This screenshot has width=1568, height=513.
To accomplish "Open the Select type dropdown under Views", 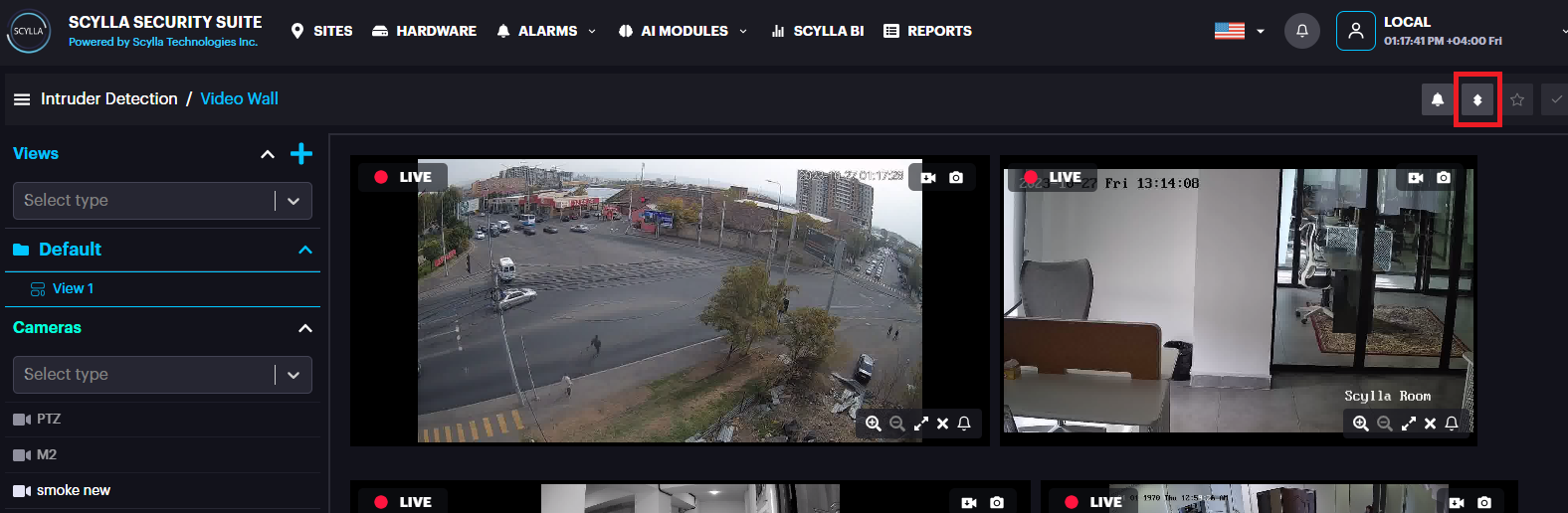I will tap(162, 201).
